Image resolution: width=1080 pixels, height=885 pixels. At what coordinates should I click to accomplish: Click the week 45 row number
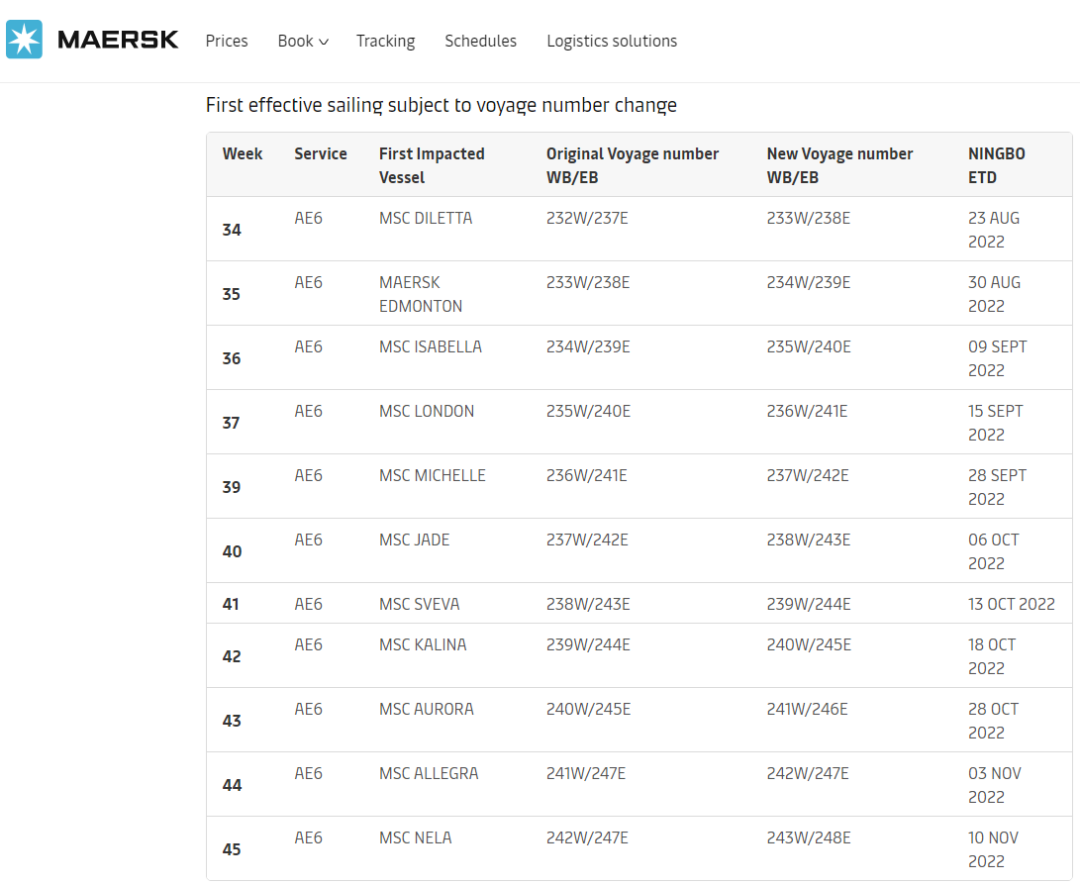[232, 849]
